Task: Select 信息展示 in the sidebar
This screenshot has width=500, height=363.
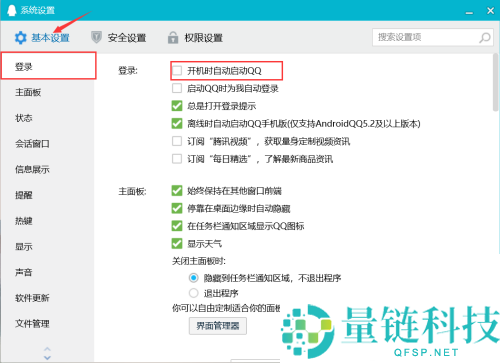Action: coord(47,169)
